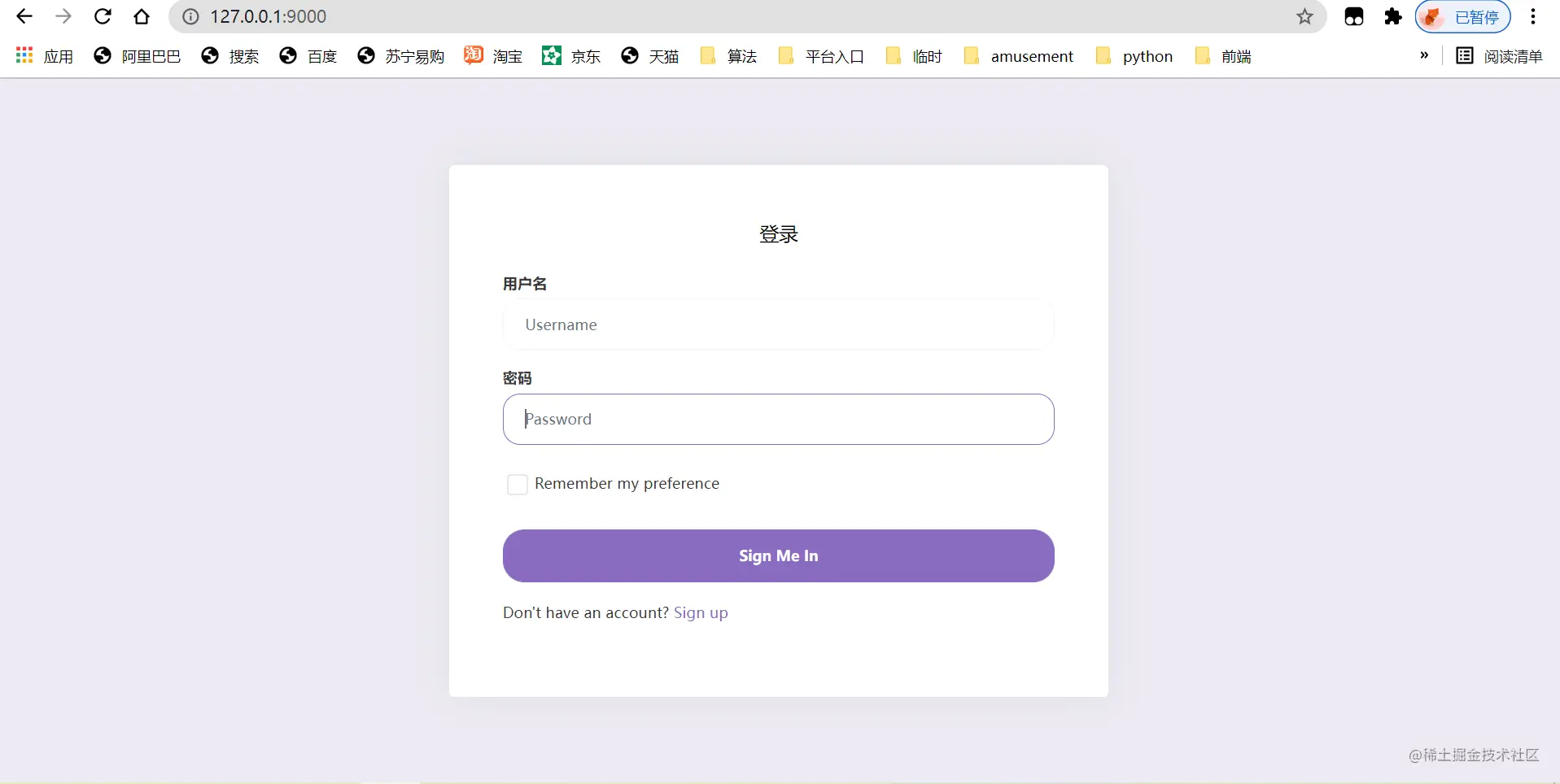Focus the Password input field
The height and width of the screenshot is (784, 1560).
(779, 420)
